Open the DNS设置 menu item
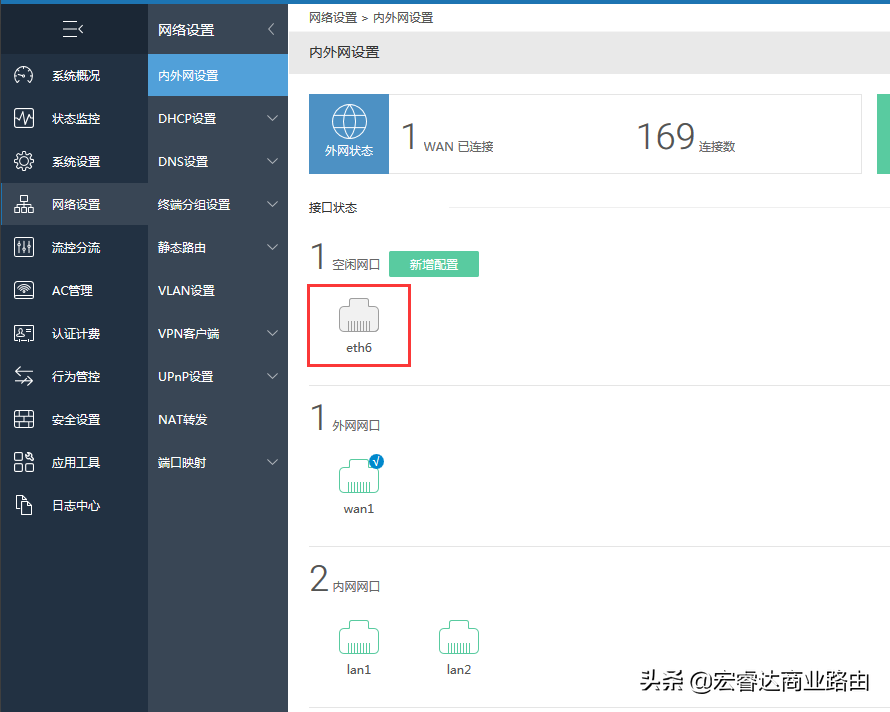This screenshot has width=890, height=712. [x=218, y=161]
